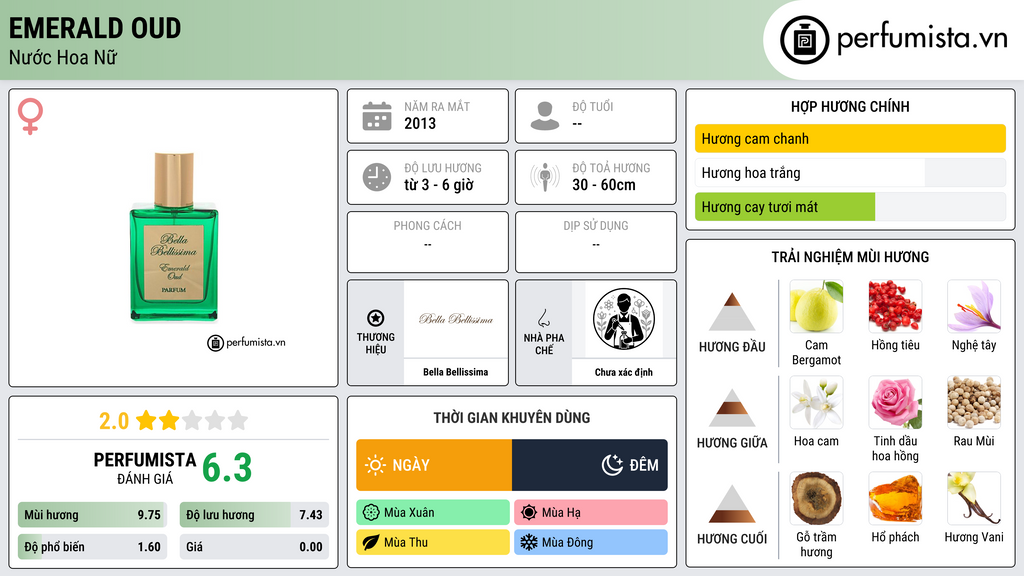Click the Dịp sử dụng occasion box
Screen dimensions: 1024x576
tap(596, 242)
